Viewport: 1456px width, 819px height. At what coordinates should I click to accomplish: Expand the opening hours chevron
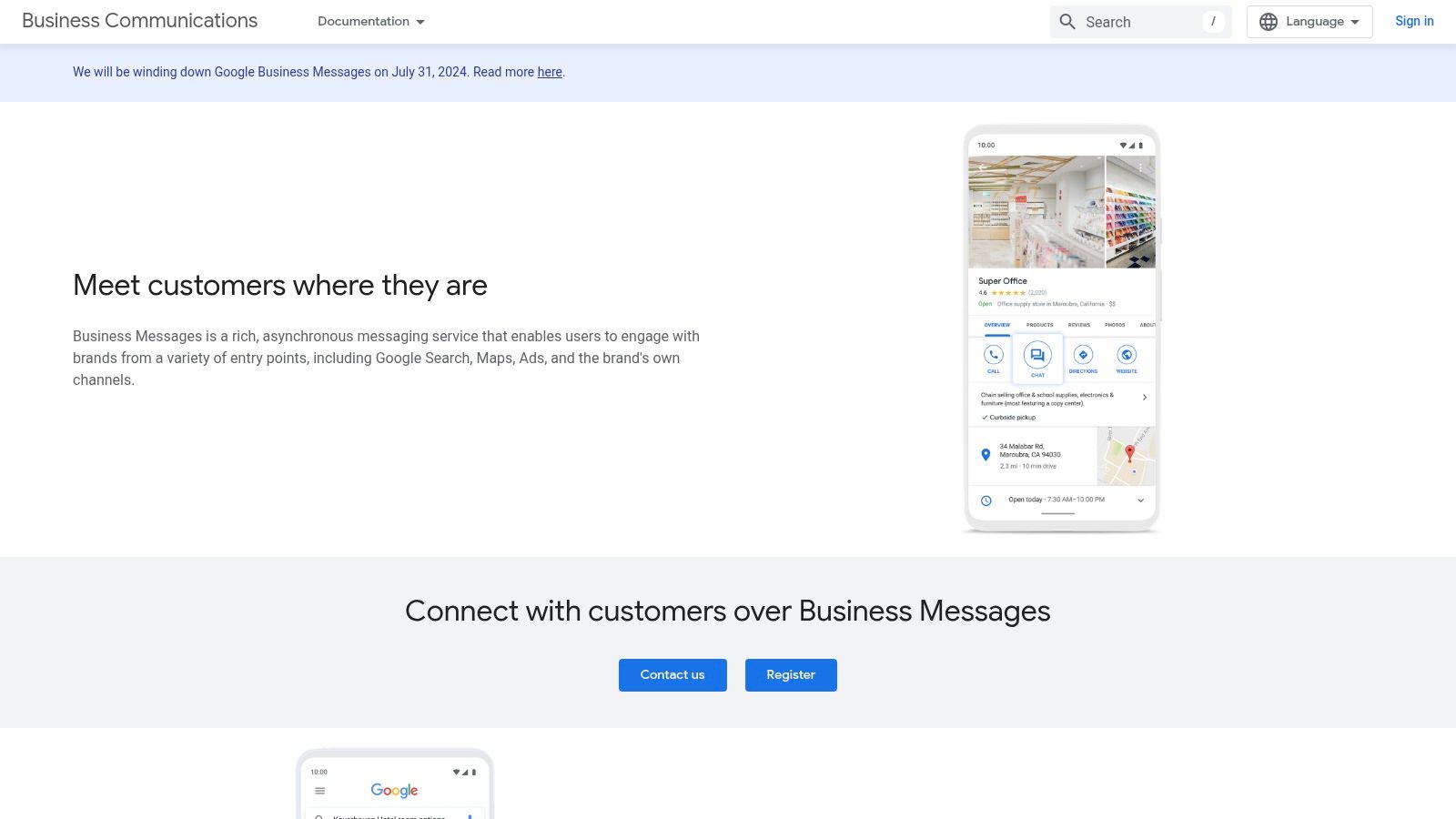click(1141, 500)
